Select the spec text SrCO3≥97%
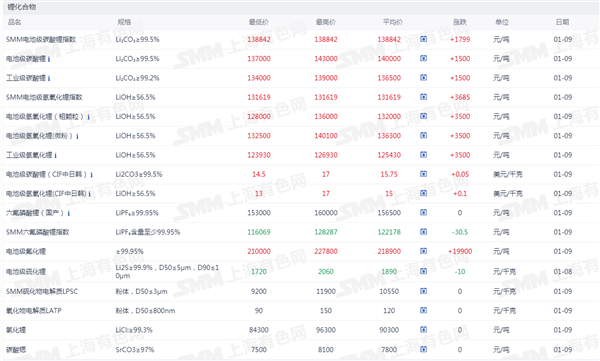This screenshot has height=361, width=600. point(135,350)
